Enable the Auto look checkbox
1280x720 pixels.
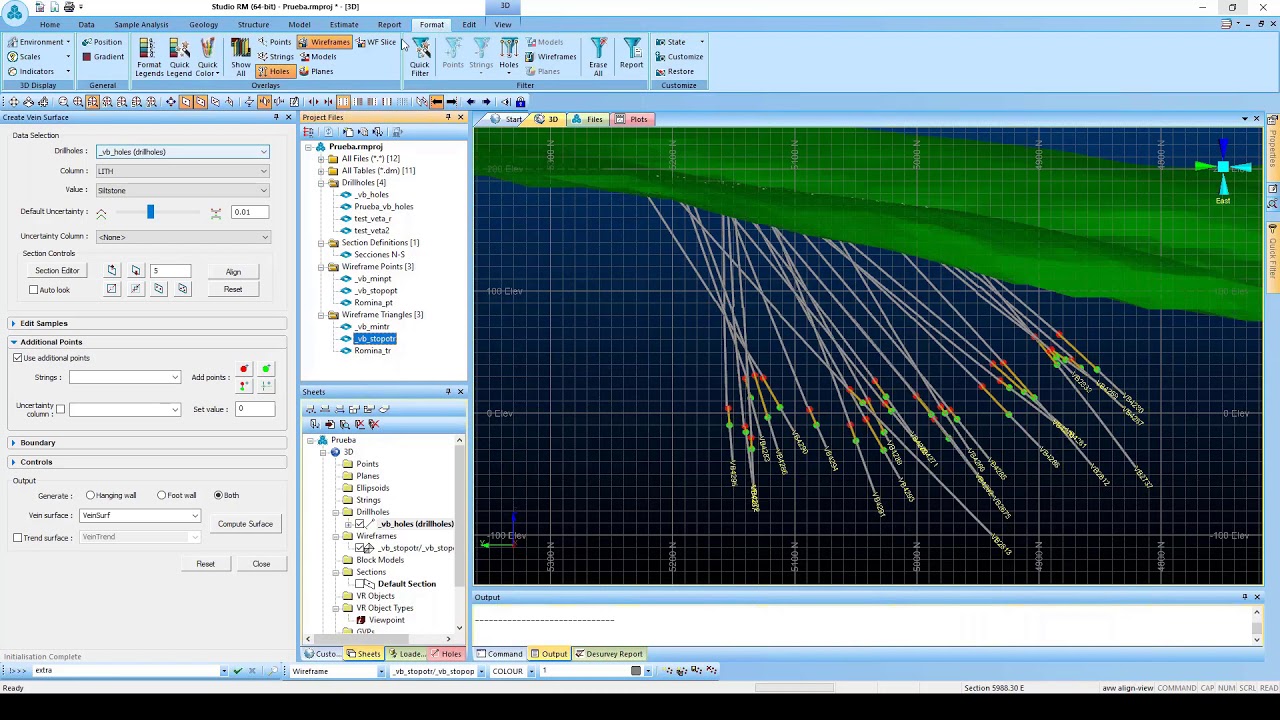(34, 290)
